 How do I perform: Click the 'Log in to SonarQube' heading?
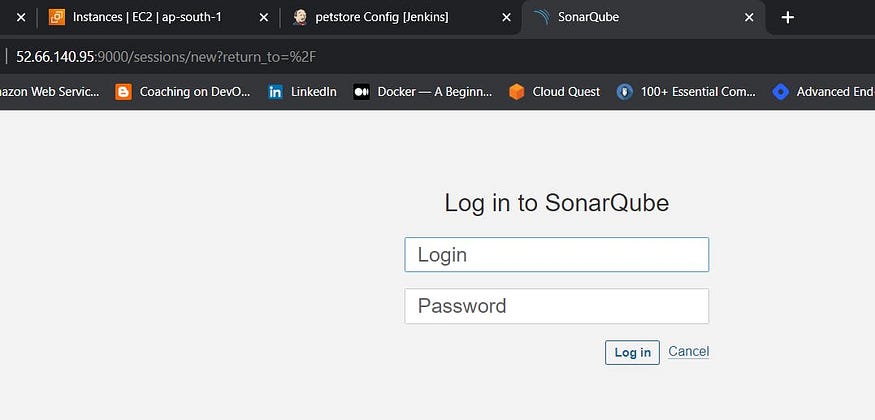556,202
